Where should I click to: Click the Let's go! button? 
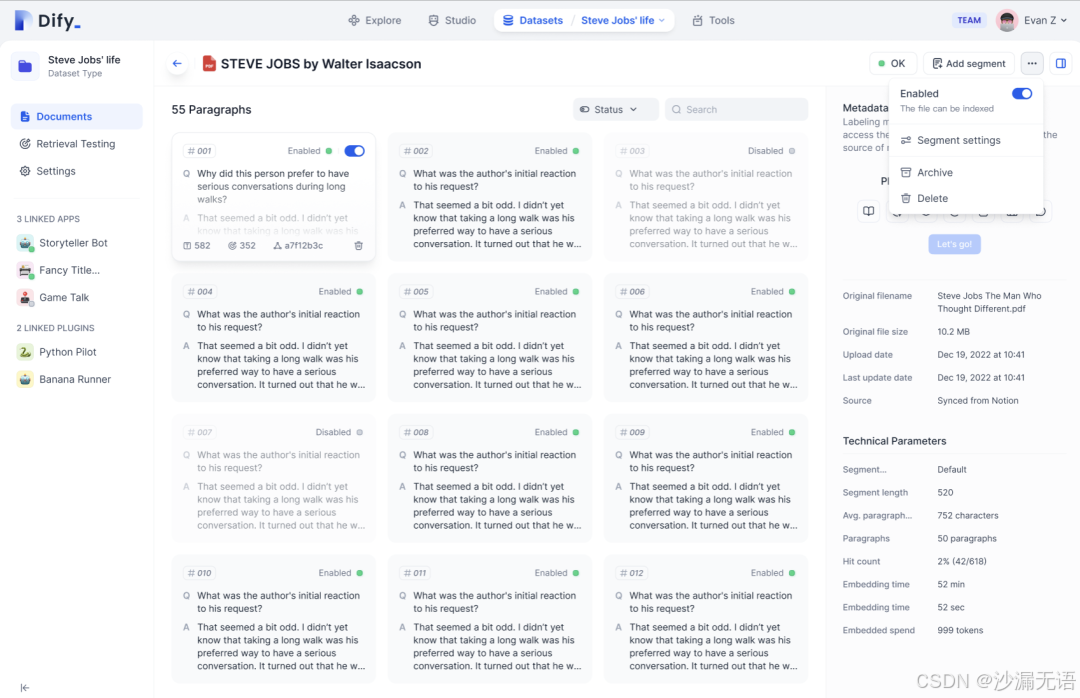pos(954,244)
